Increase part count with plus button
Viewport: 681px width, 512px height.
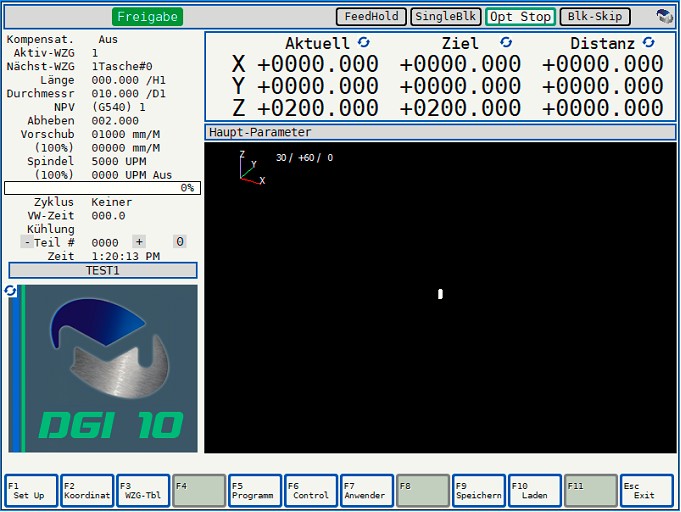pyautogui.click(x=139, y=242)
